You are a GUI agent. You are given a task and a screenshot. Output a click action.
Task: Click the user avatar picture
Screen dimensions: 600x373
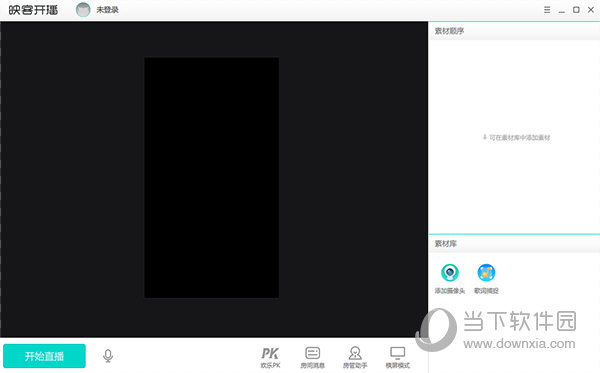coord(83,10)
